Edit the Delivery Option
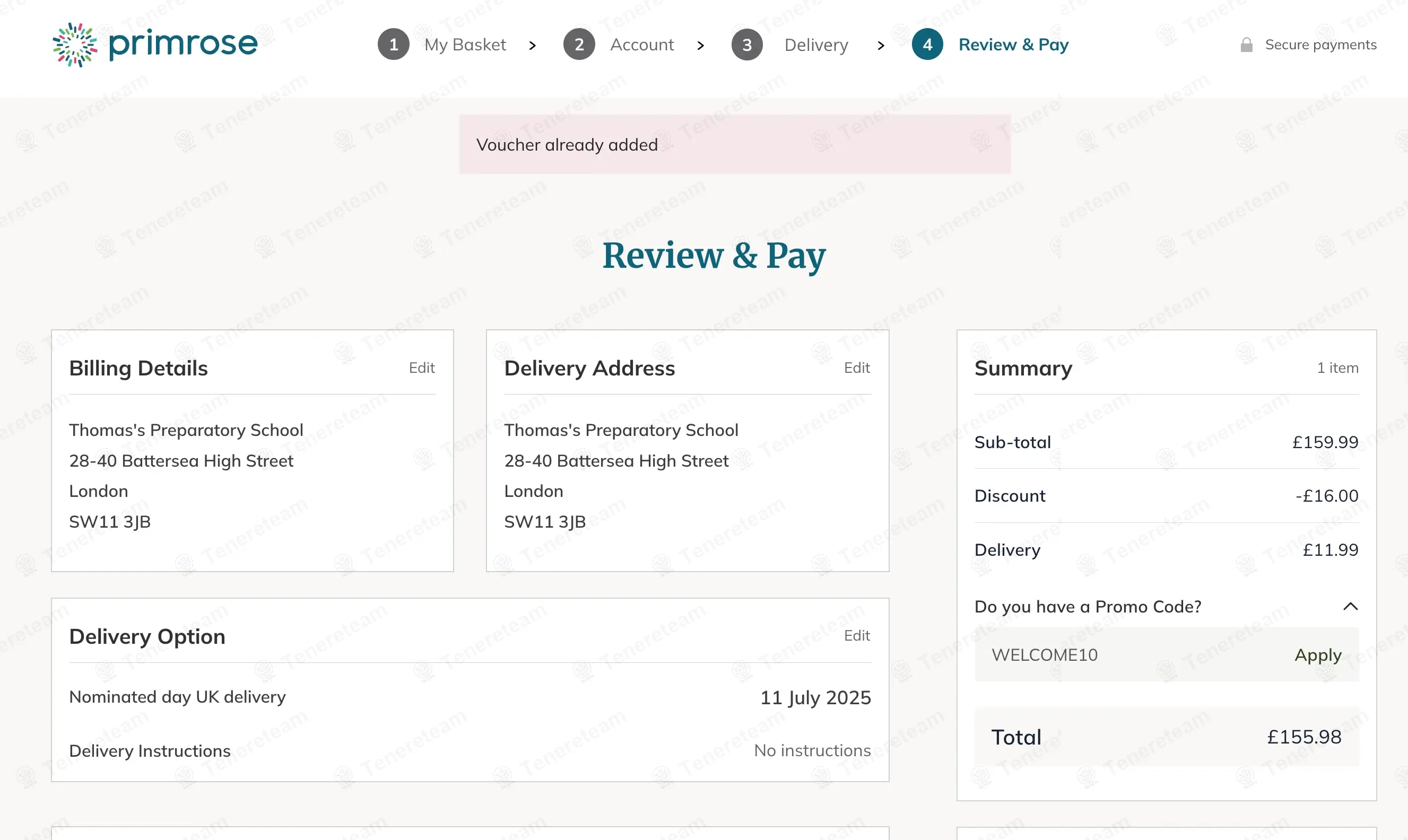This screenshot has height=840, width=1408. click(857, 636)
